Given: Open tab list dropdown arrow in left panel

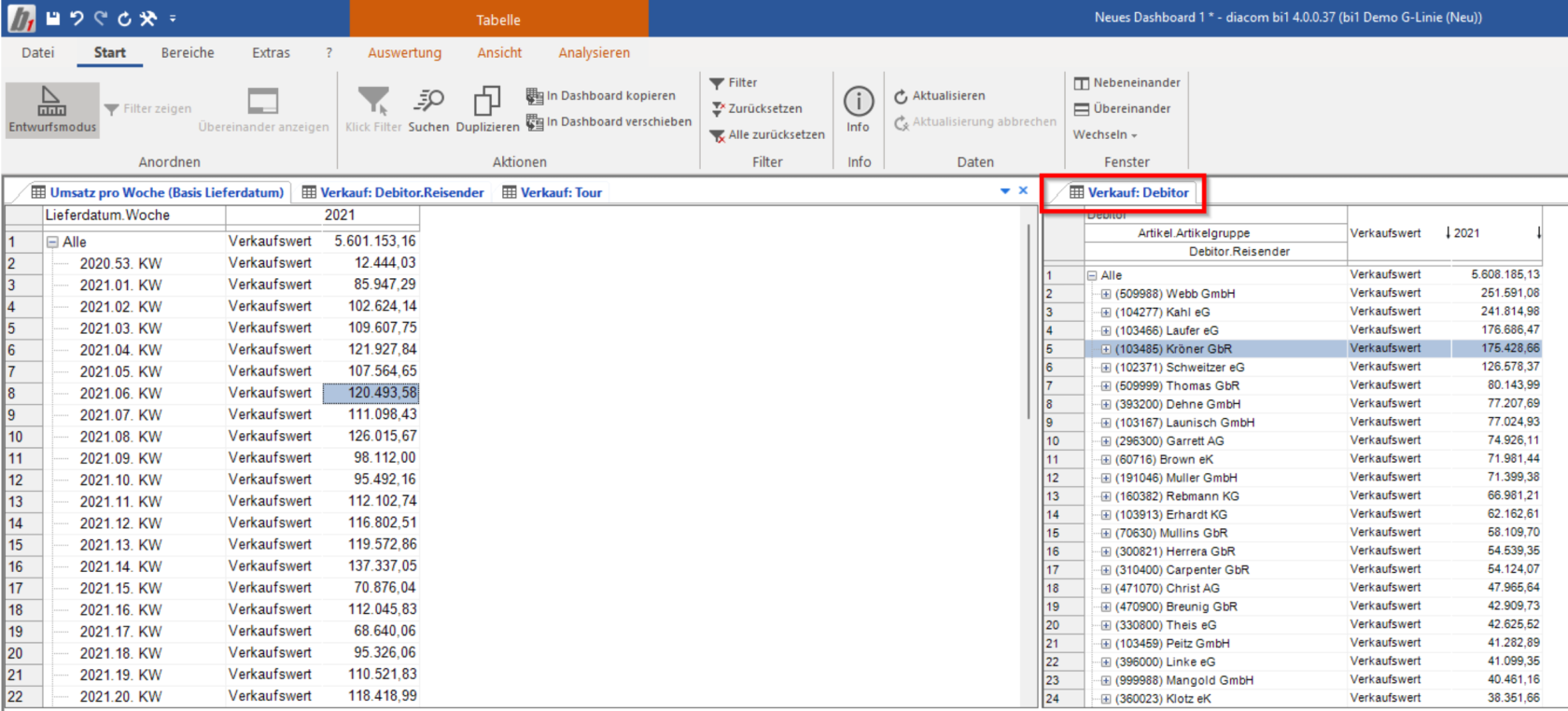Looking at the screenshot, I should 1005,191.
